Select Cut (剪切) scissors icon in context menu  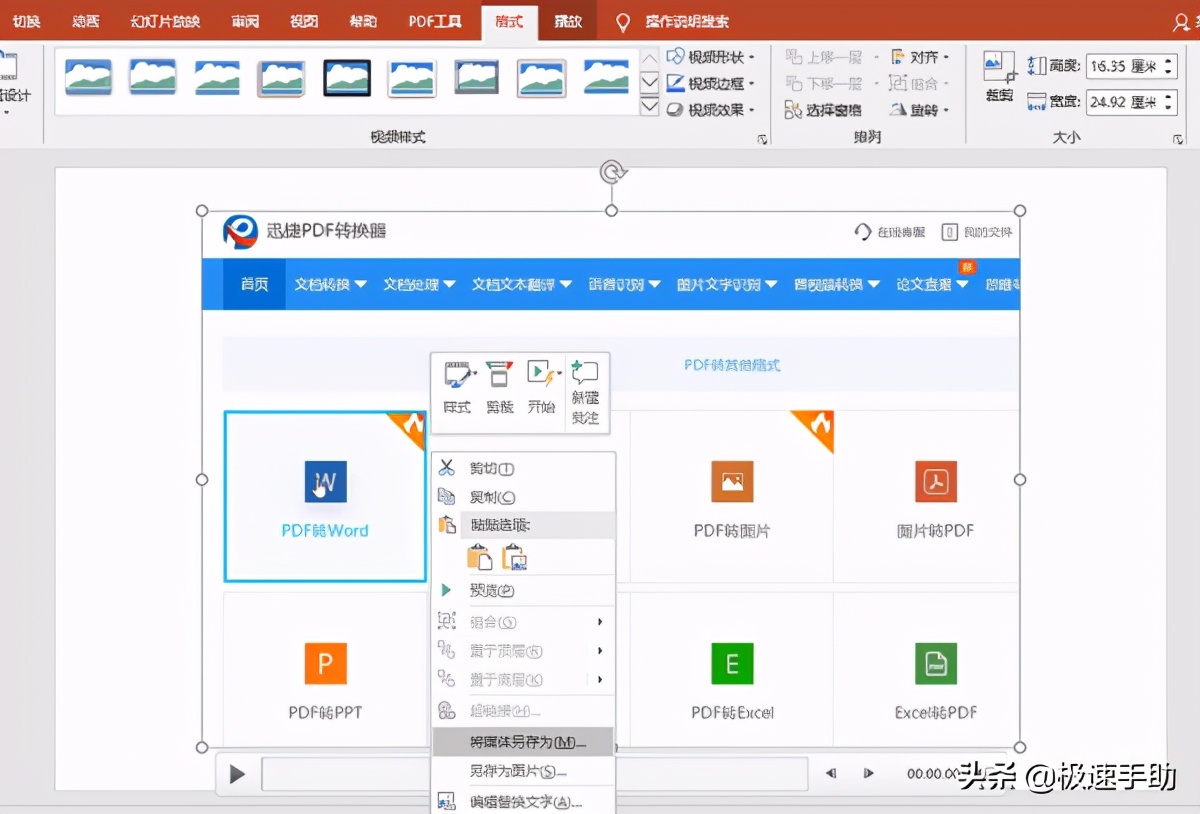pyautogui.click(x=446, y=467)
